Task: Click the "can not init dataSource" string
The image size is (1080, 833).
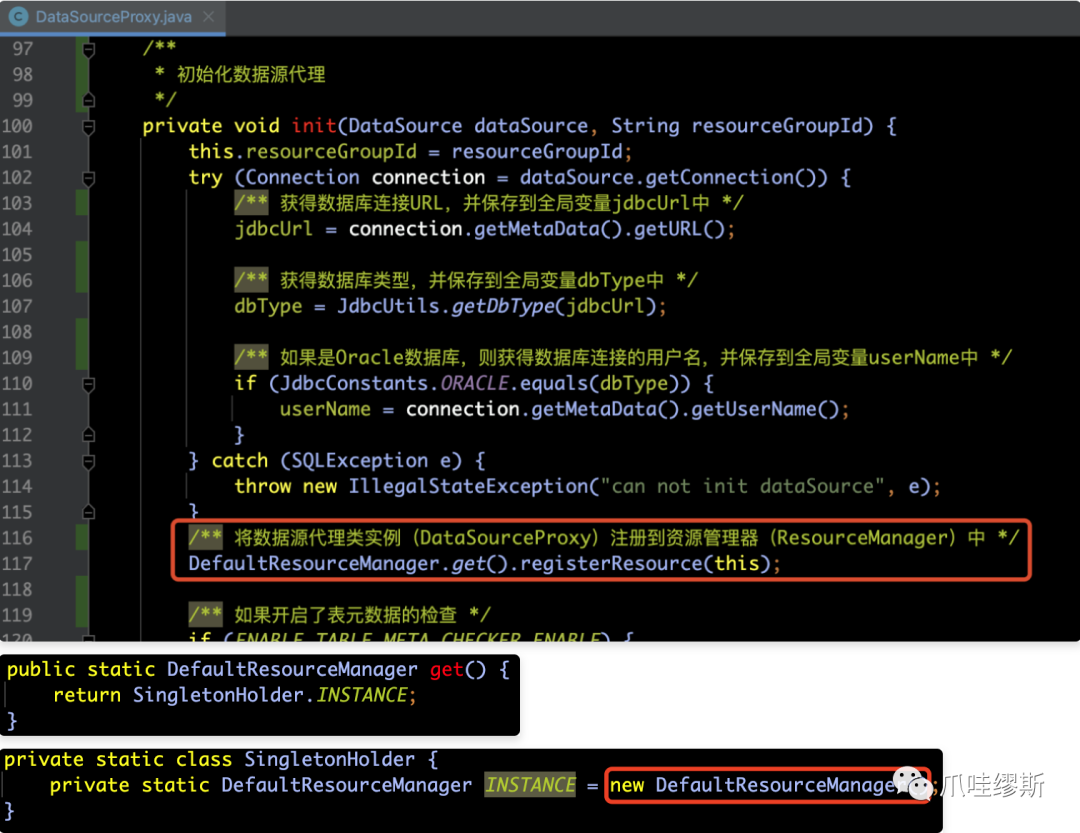Action: click(x=742, y=486)
